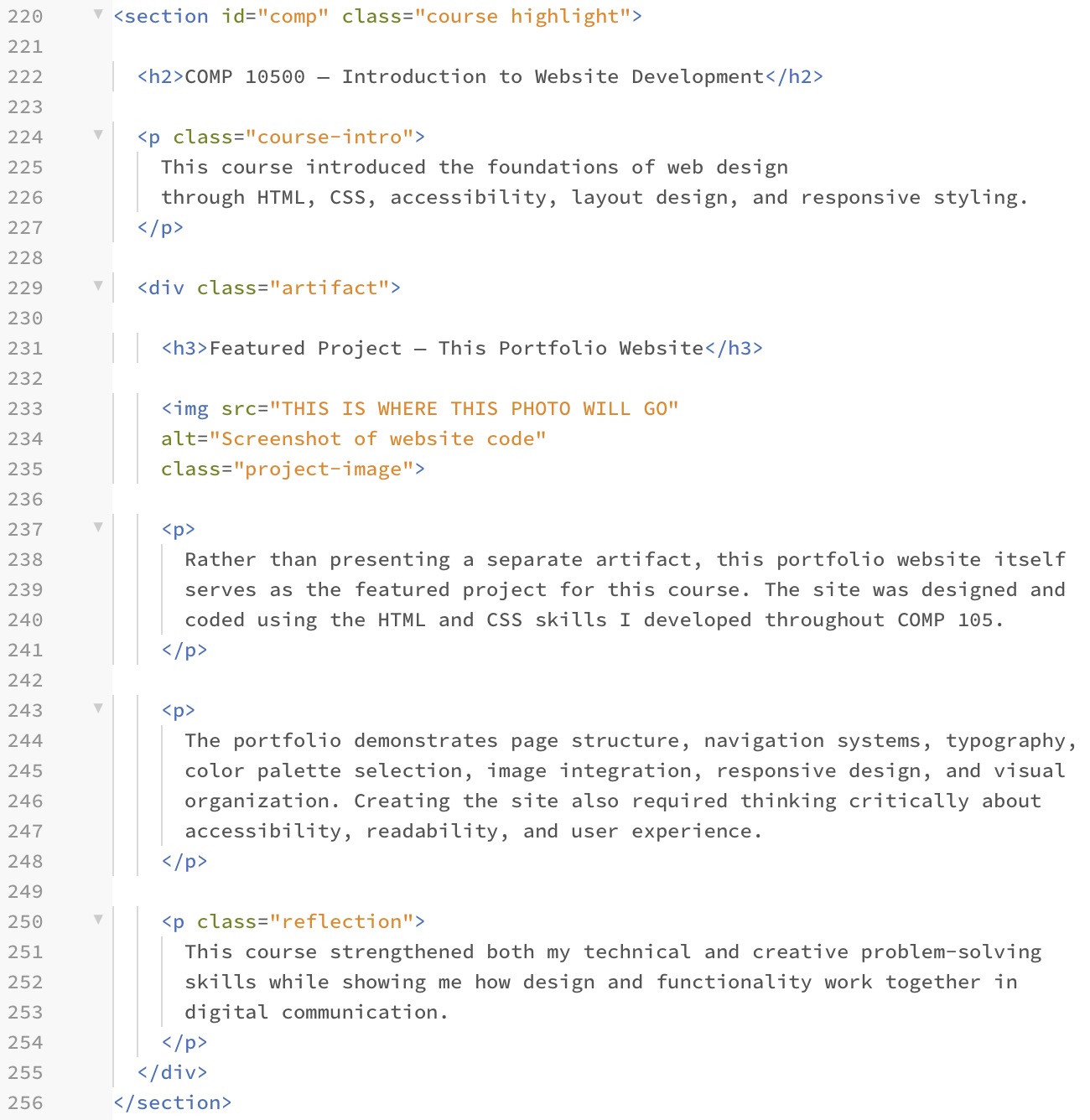The image size is (1090, 1120).
Task: Click the text "accessibility, readability, and user experience."
Action: (x=475, y=832)
